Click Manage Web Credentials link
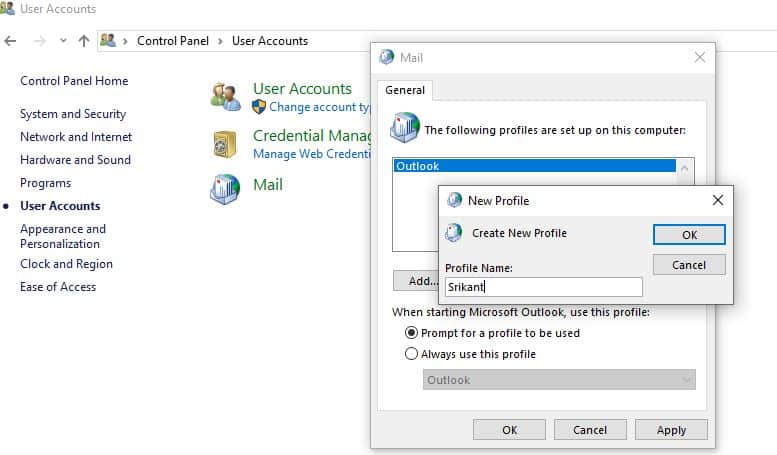This screenshot has height=455, width=777. coord(311,154)
